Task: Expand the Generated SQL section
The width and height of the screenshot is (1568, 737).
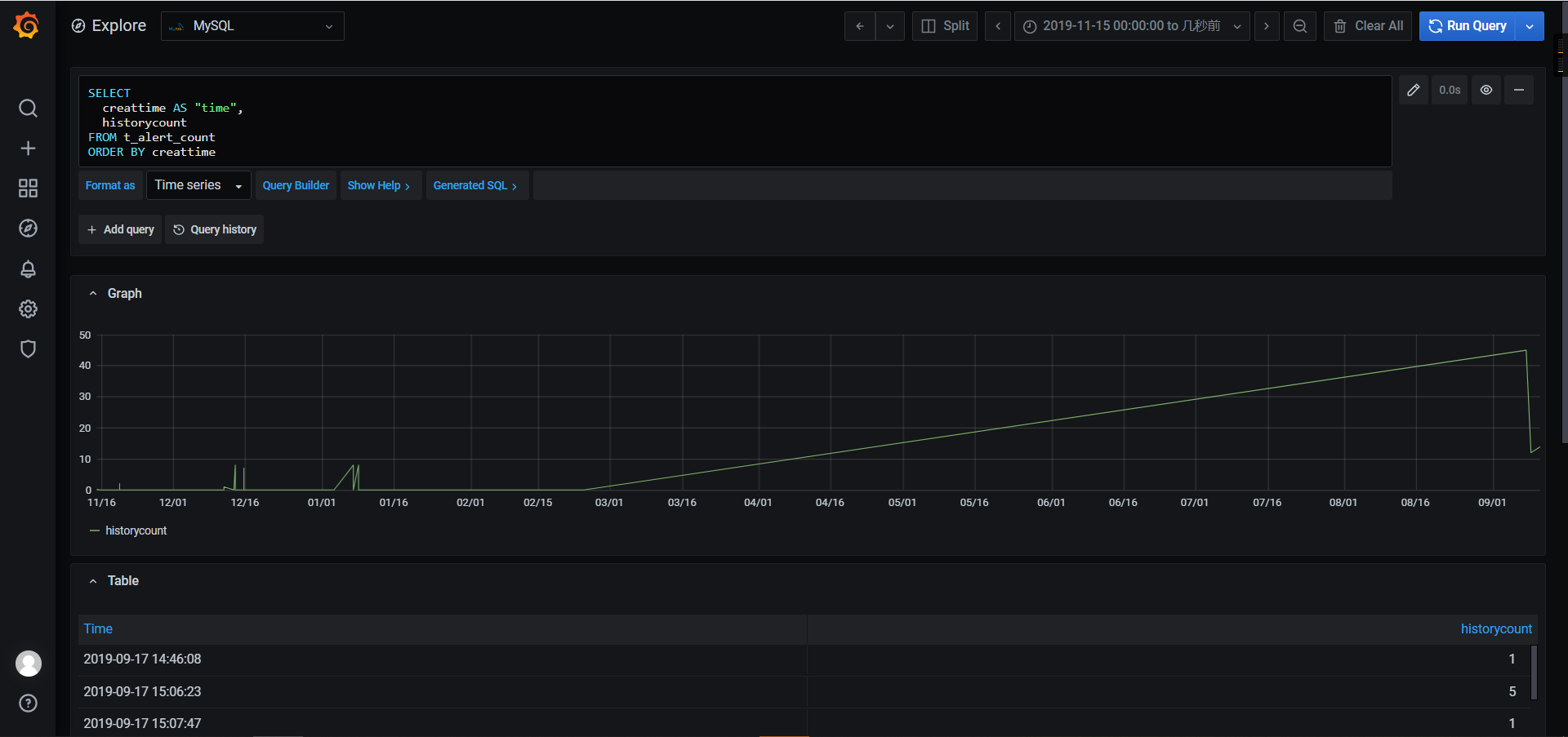Action: (x=476, y=185)
